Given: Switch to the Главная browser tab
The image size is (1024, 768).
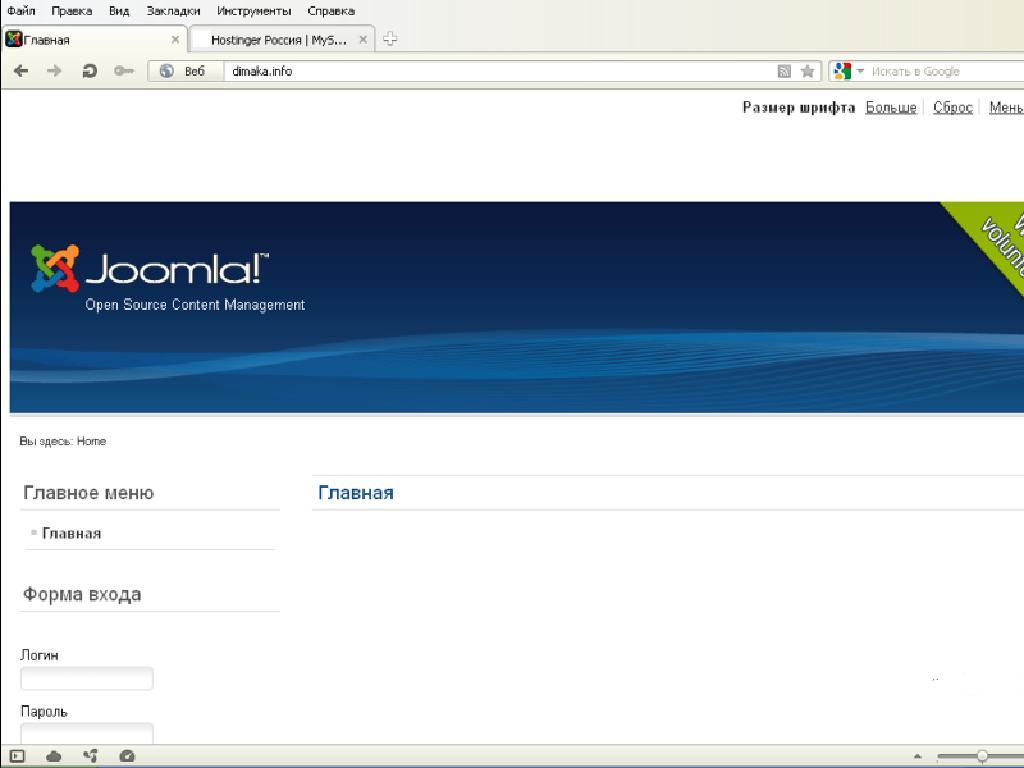Looking at the screenshot, I should 94,39.
